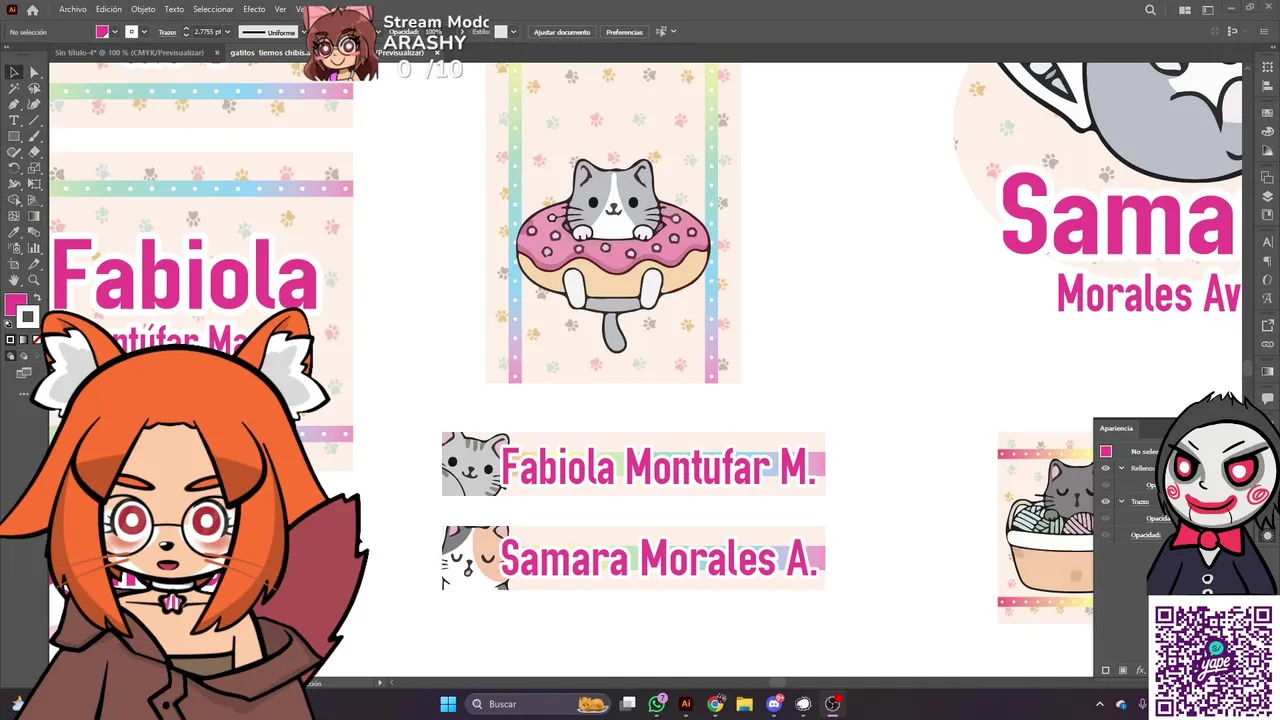Set None mode below the fill swatch

coord(37,340)
